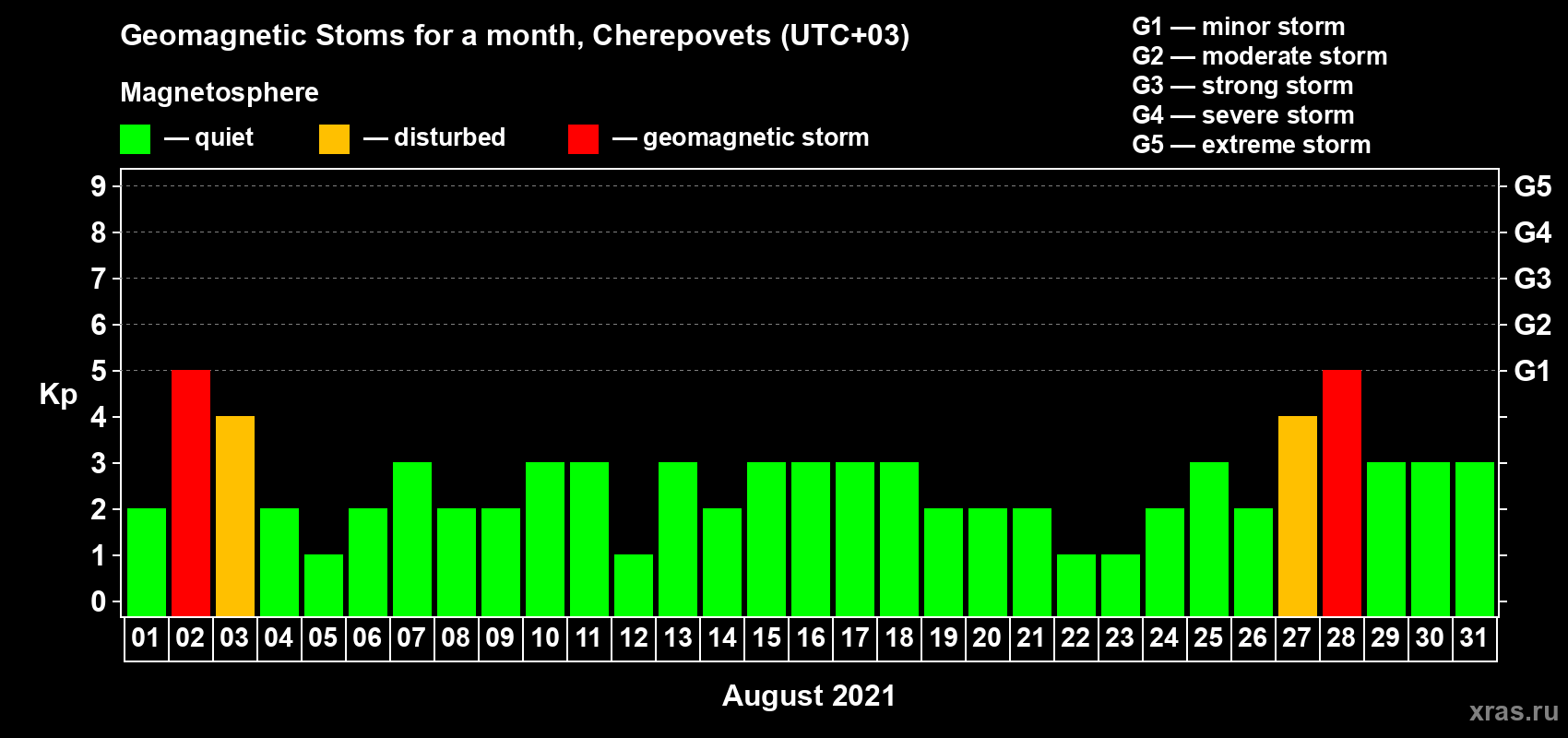Click the green bar for day 22
Image resolution: width=1568 pixels, height=738 pixels.
(1076, 585)
